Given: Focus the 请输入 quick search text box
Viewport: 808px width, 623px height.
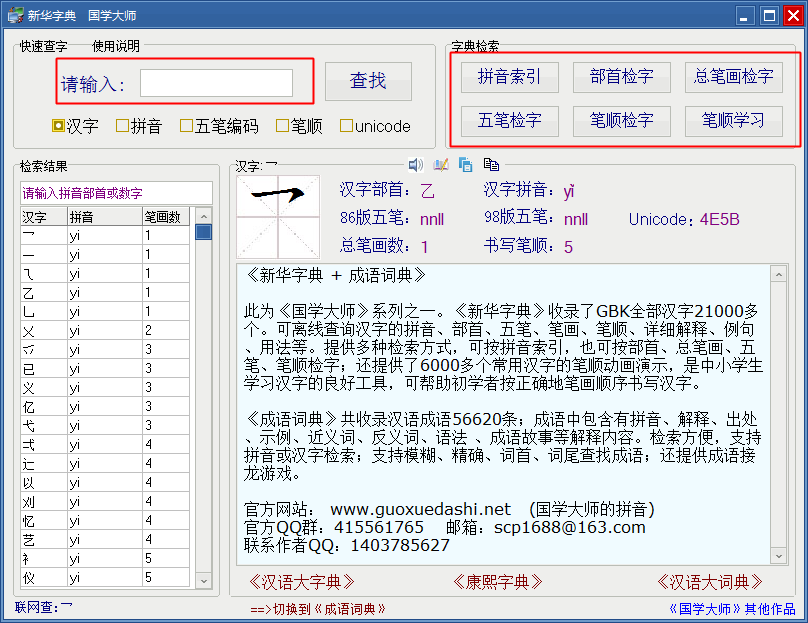Looking at the screenshot, I should click(x=216, y=83).
